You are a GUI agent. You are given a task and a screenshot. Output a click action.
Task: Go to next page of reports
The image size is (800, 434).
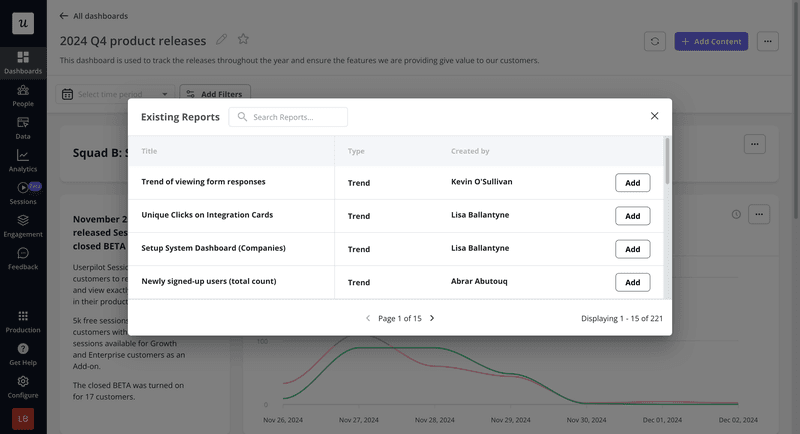[x=432, y=318]
